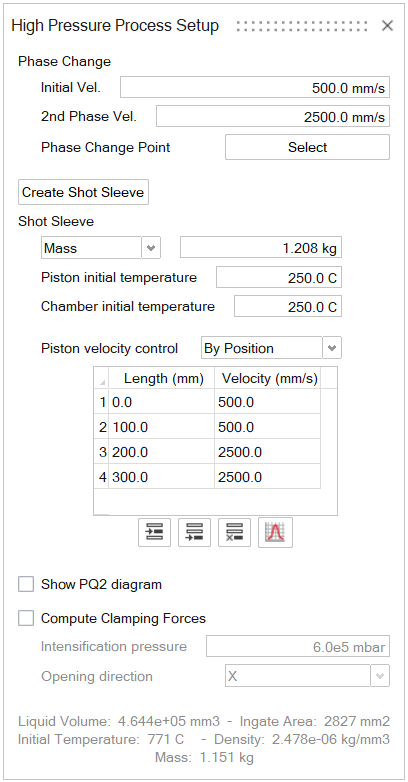Click the insert row above icon

(x=155, y=533)
